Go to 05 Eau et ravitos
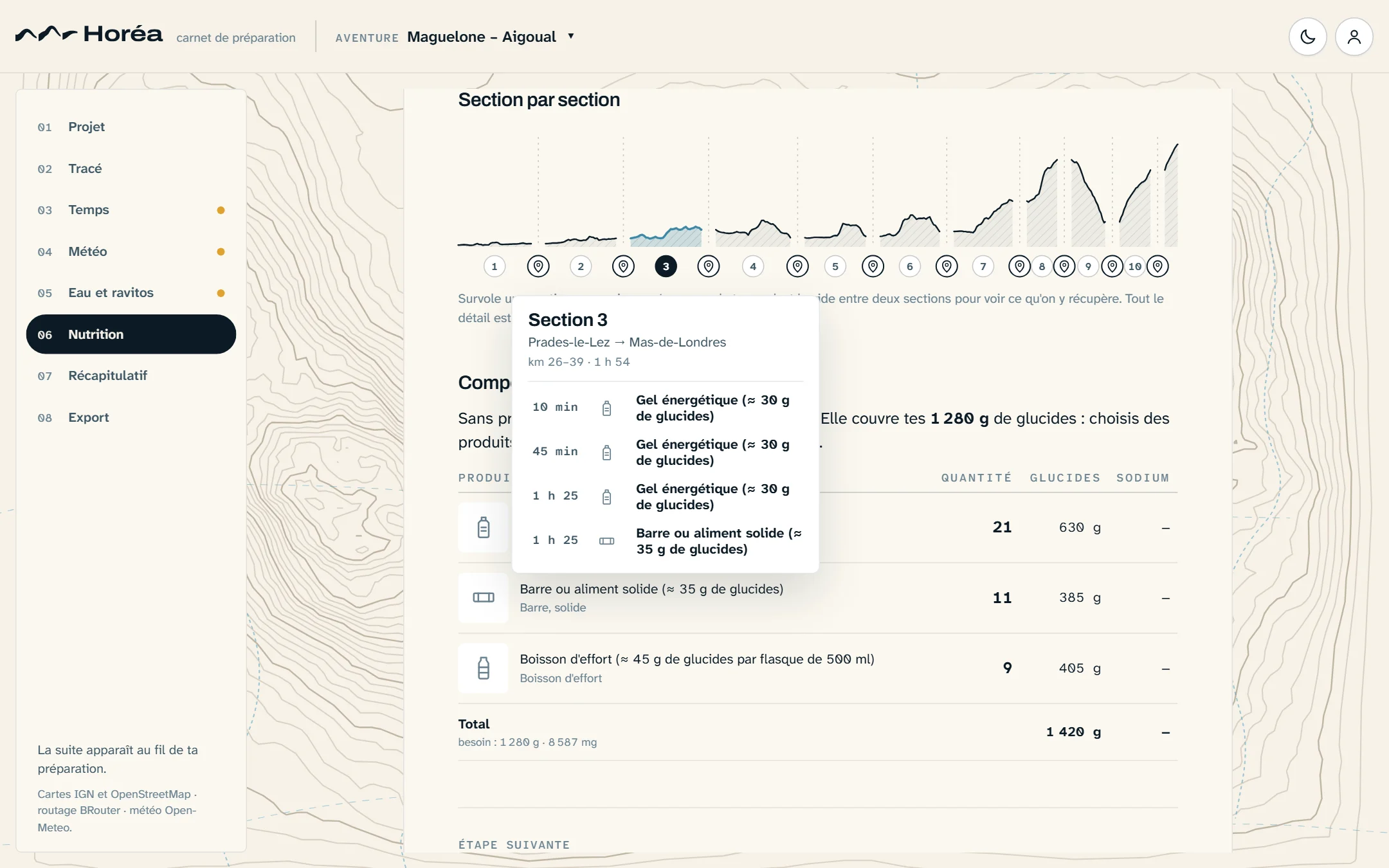This screenshot has width=1389, height=868. [131, 293]
